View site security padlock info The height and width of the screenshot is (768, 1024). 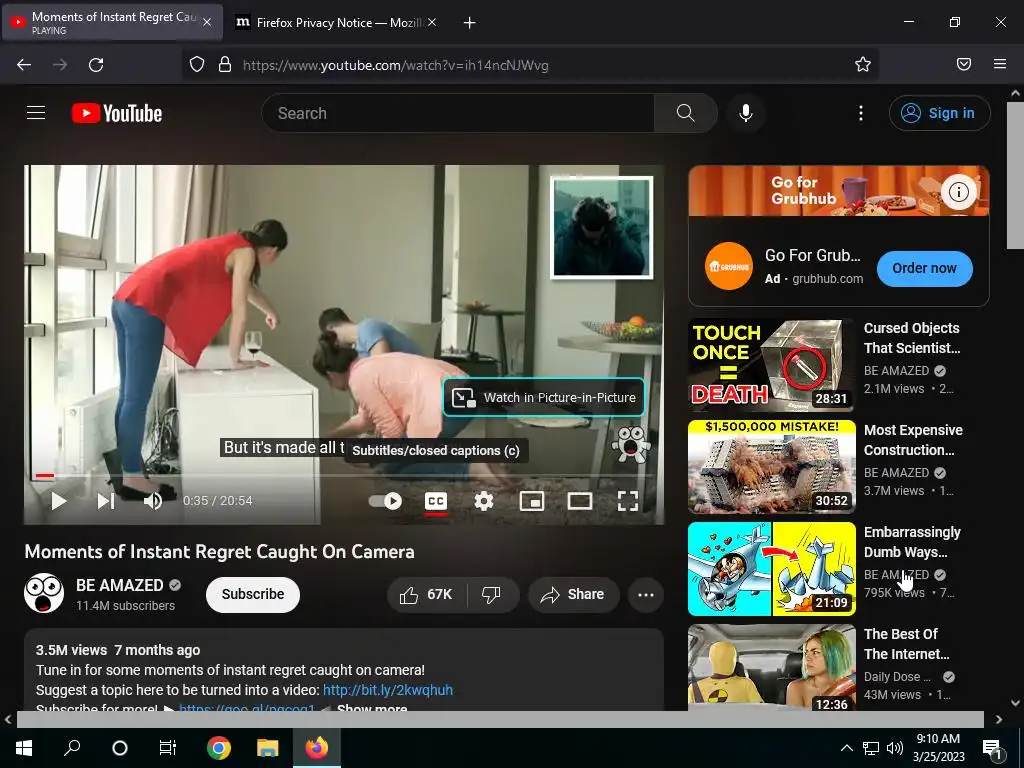coord(225,65)
